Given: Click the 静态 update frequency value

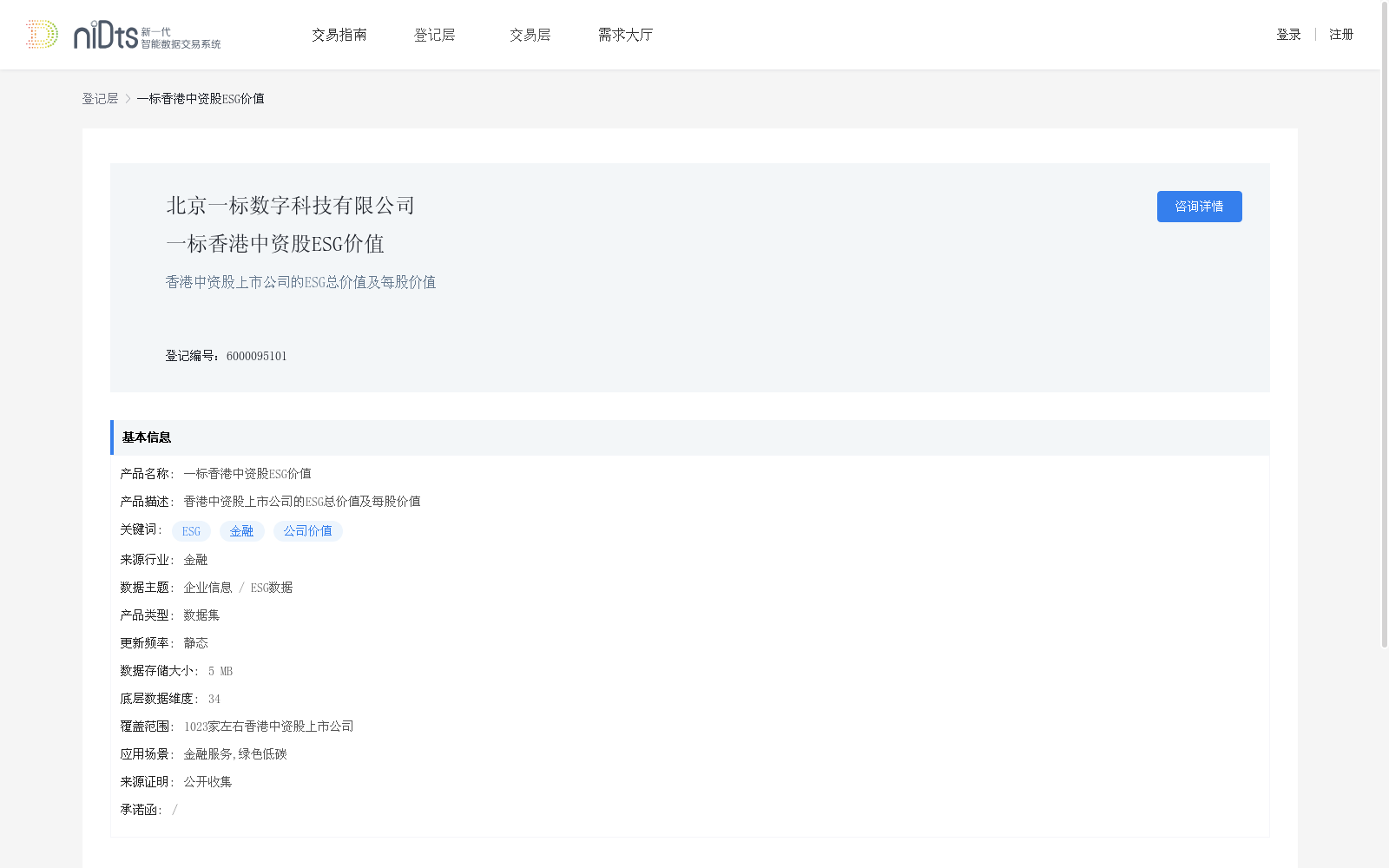Looking at the screenshot, I should 195,643.
